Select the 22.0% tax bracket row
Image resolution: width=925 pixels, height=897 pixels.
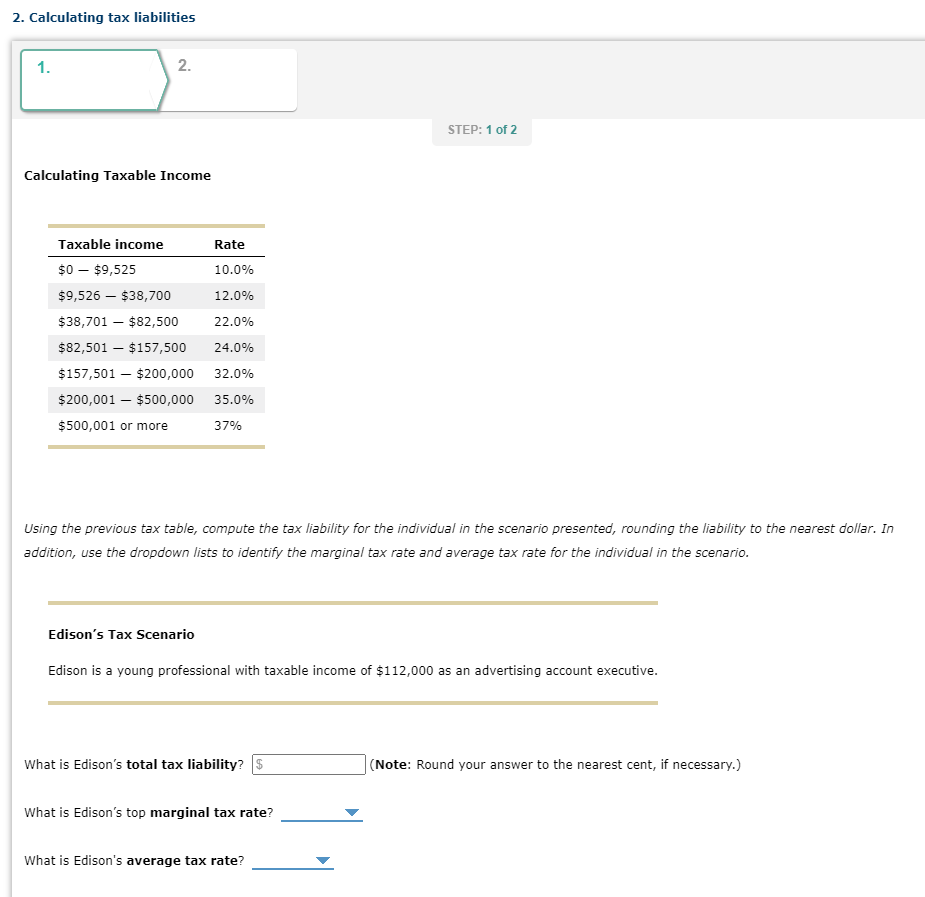point(155,321)
